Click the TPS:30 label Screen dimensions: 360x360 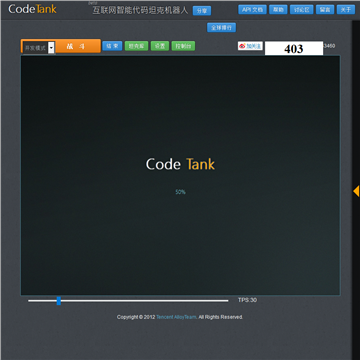247,300
